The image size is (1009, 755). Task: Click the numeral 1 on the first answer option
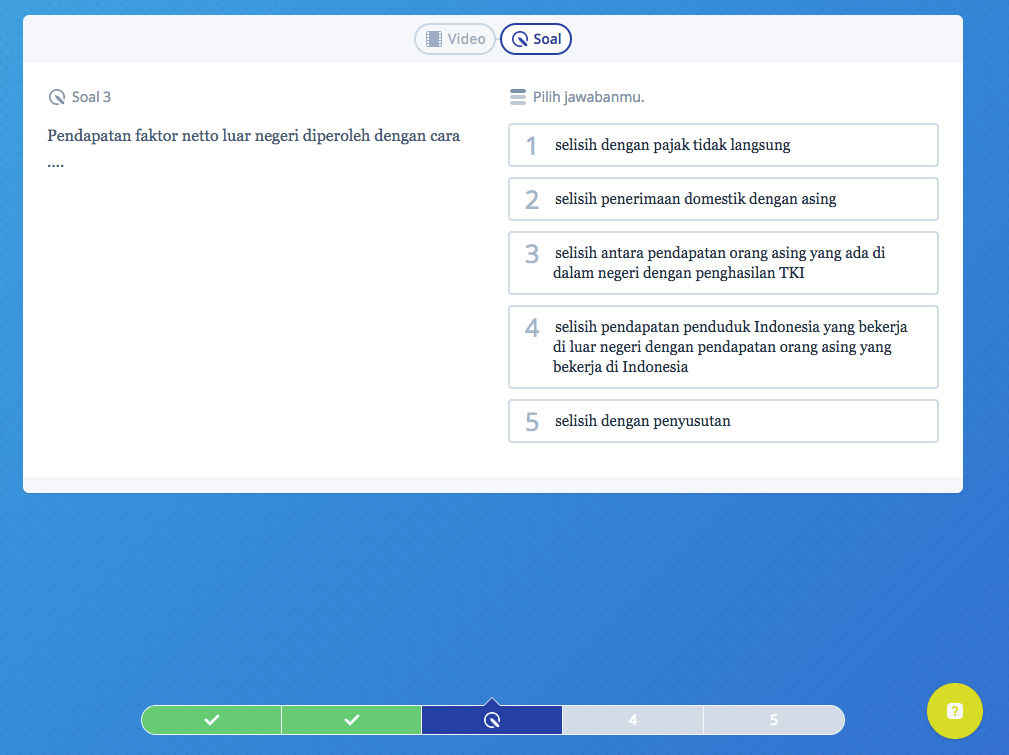(531, 145)
